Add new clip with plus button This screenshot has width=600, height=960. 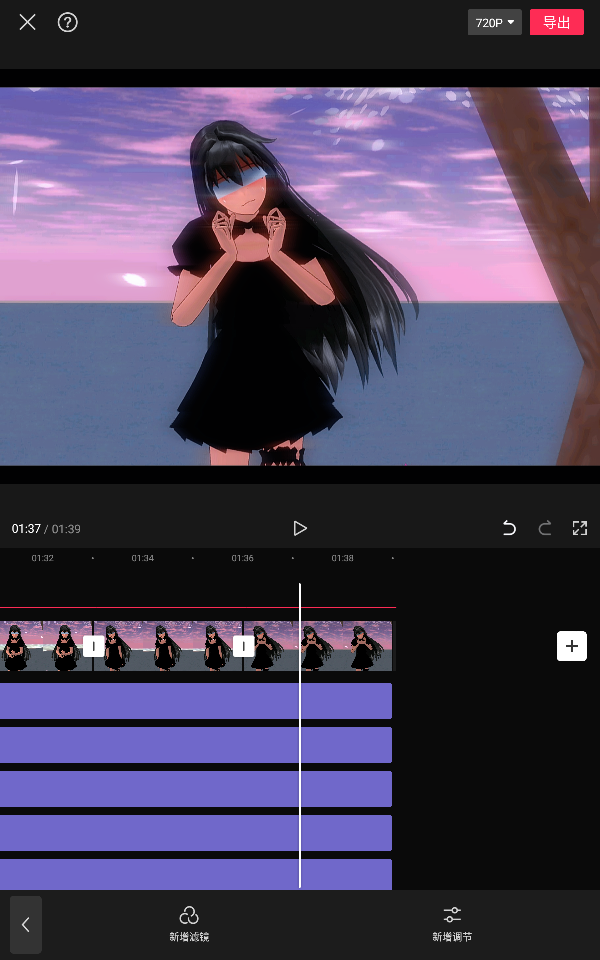pyautogui.click(x=571, y=646)
